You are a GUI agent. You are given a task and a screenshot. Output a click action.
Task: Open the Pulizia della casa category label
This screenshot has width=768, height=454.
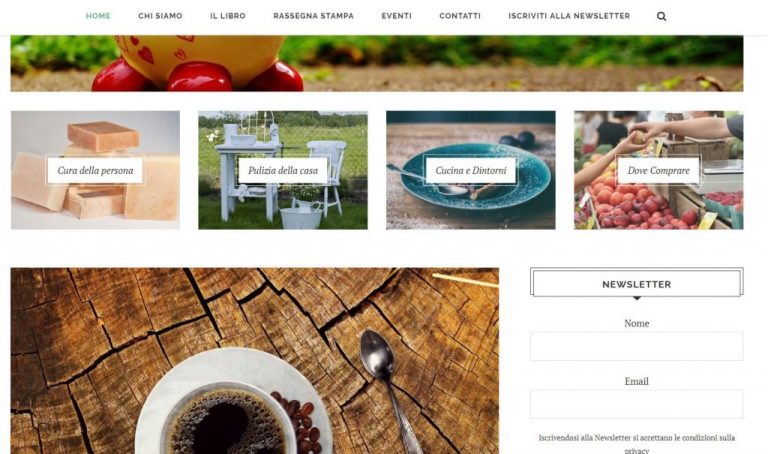pyautogui.click(x=283, y=170)
